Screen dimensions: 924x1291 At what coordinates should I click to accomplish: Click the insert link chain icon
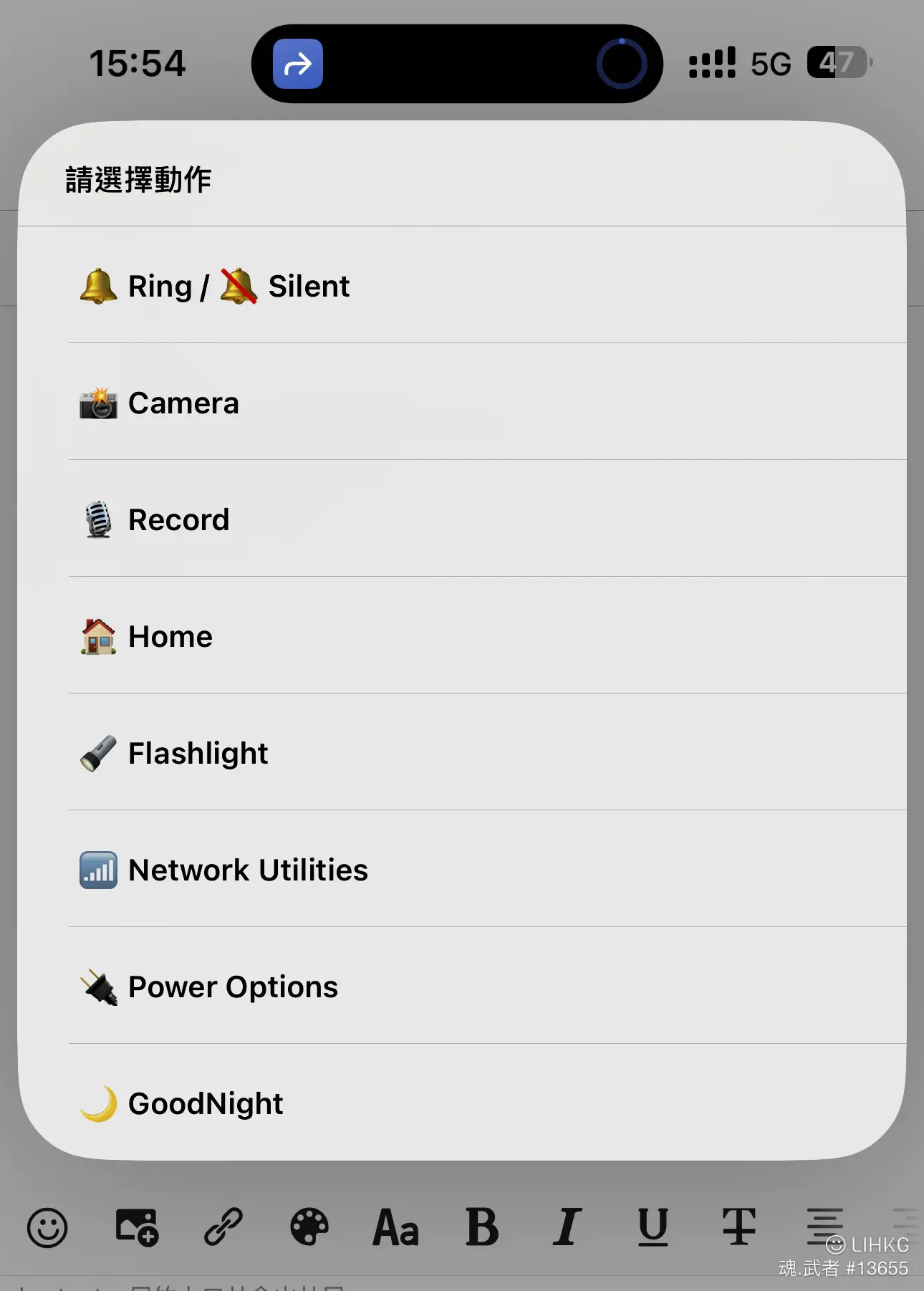[223, 1227]
